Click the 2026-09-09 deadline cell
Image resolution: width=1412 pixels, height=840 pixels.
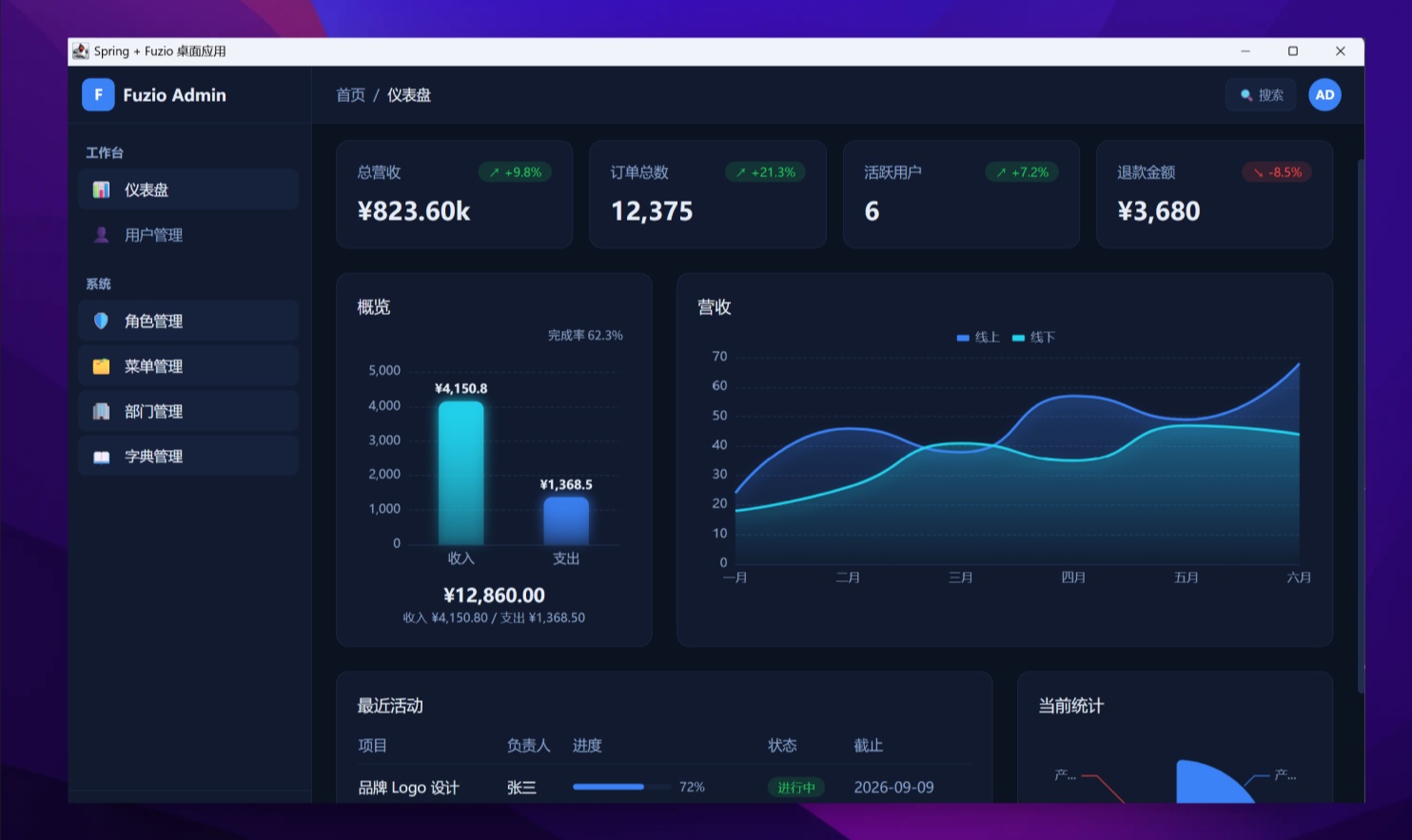[x=893, y=788]
